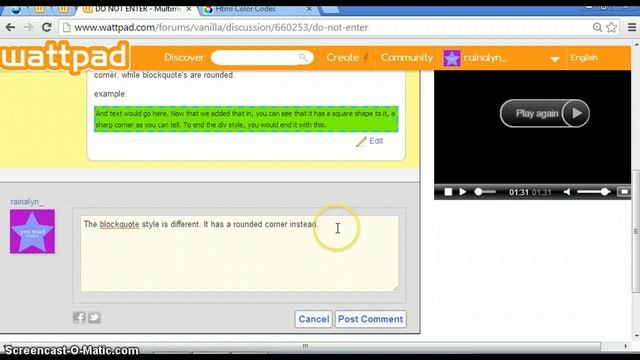640x360 pixels.
Task: Mute the video speaker icon
Action: [x=567, y=192]
